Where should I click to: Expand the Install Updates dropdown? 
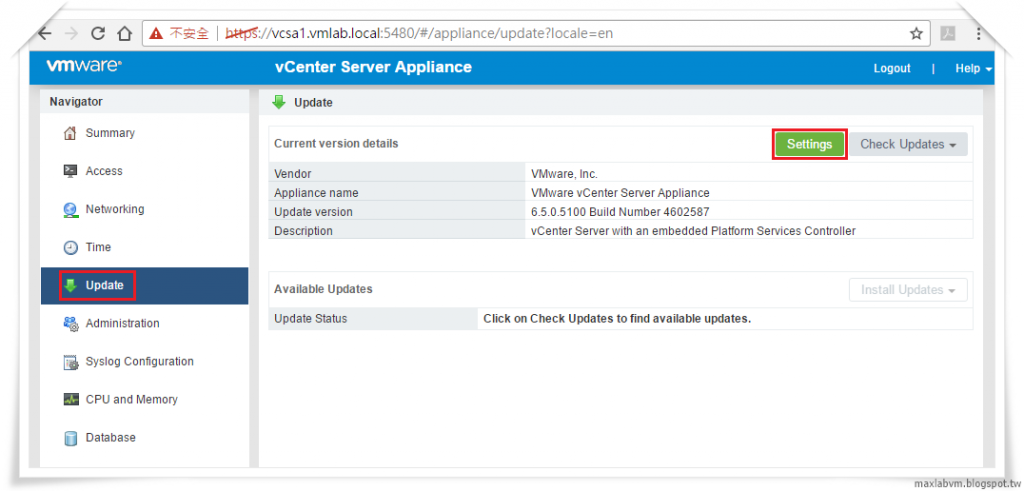click(908, 290)
